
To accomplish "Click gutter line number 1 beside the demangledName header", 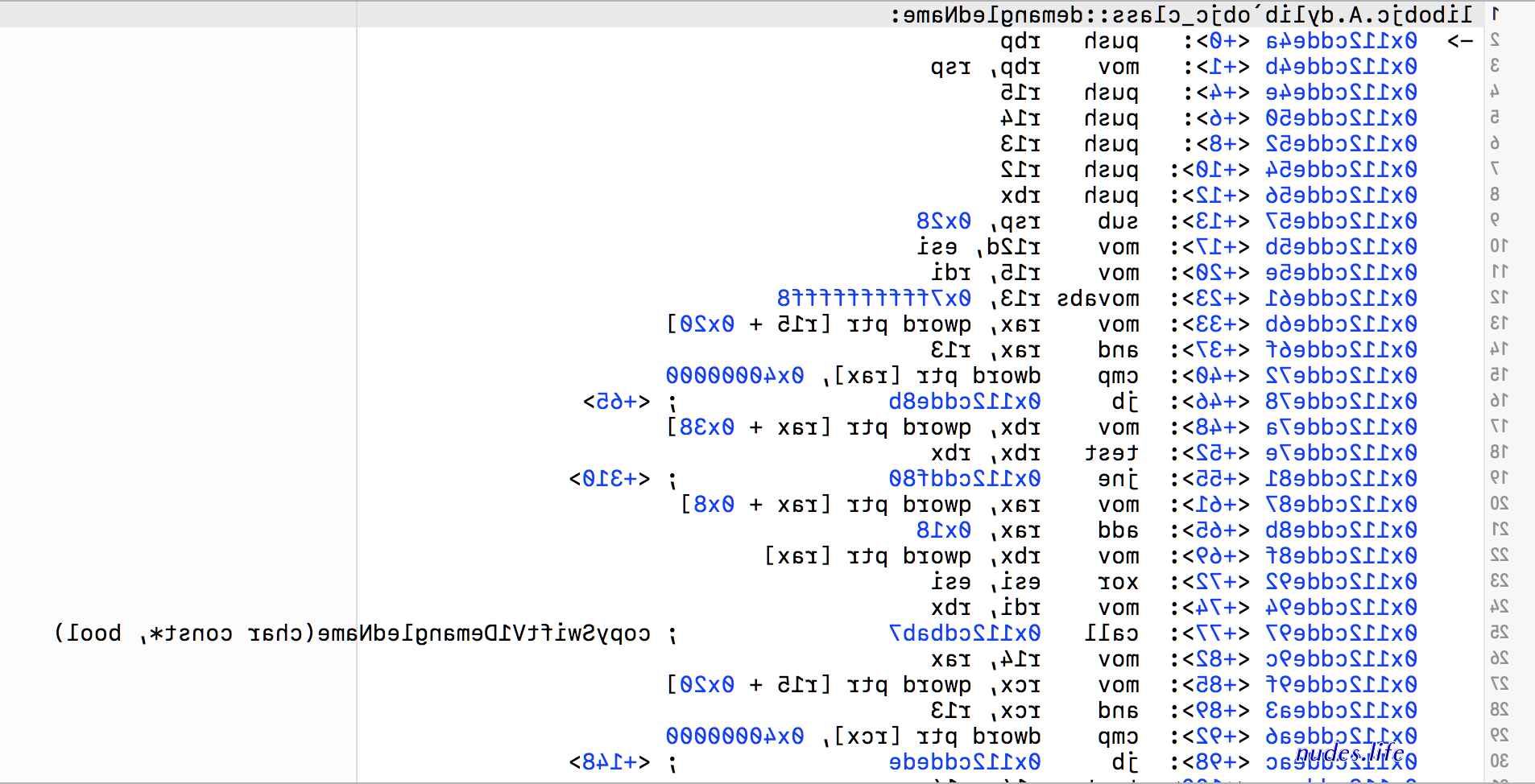I will [1496, 14].
